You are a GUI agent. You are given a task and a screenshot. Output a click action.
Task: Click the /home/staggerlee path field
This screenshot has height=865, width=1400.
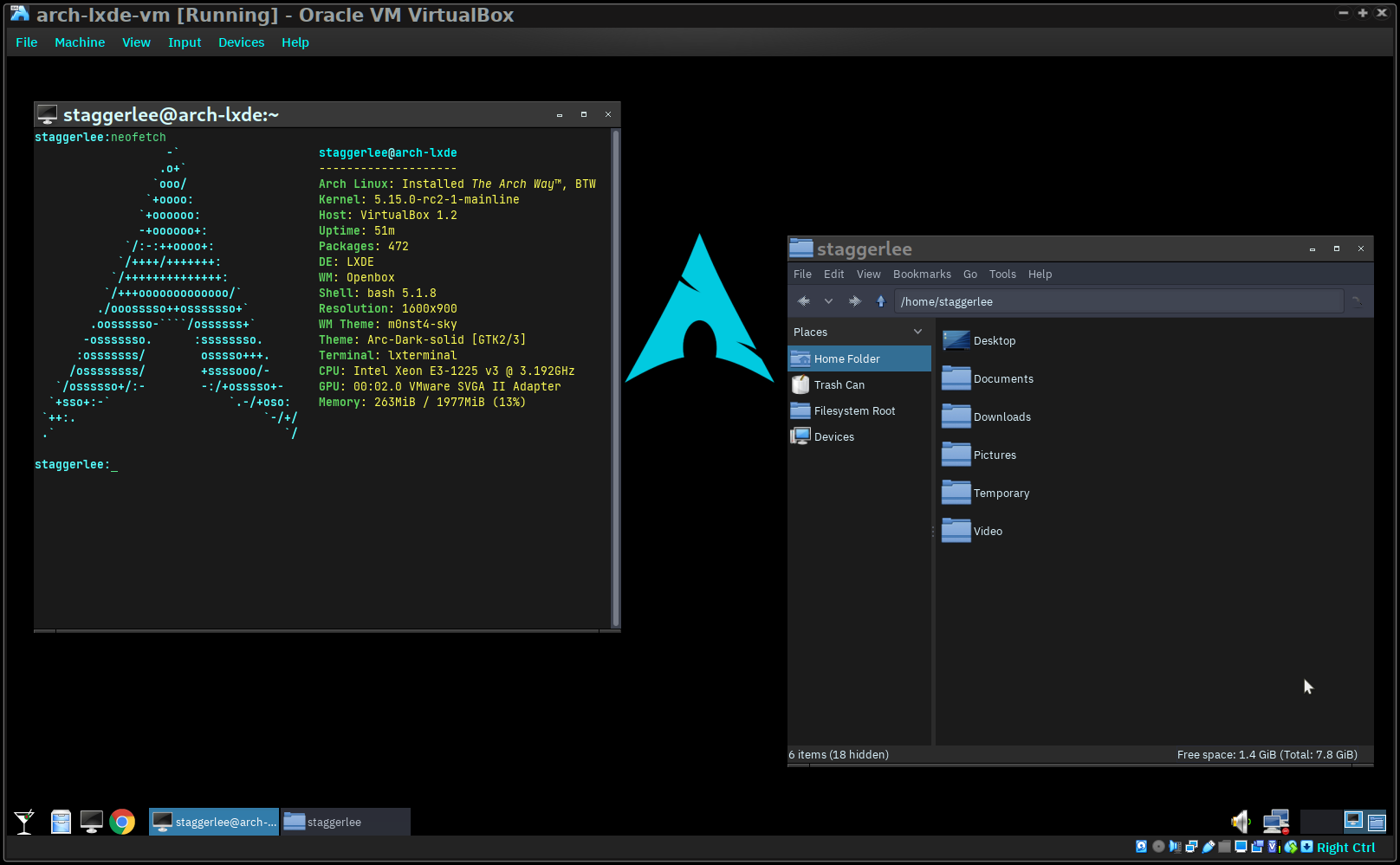click(1118, 301)
